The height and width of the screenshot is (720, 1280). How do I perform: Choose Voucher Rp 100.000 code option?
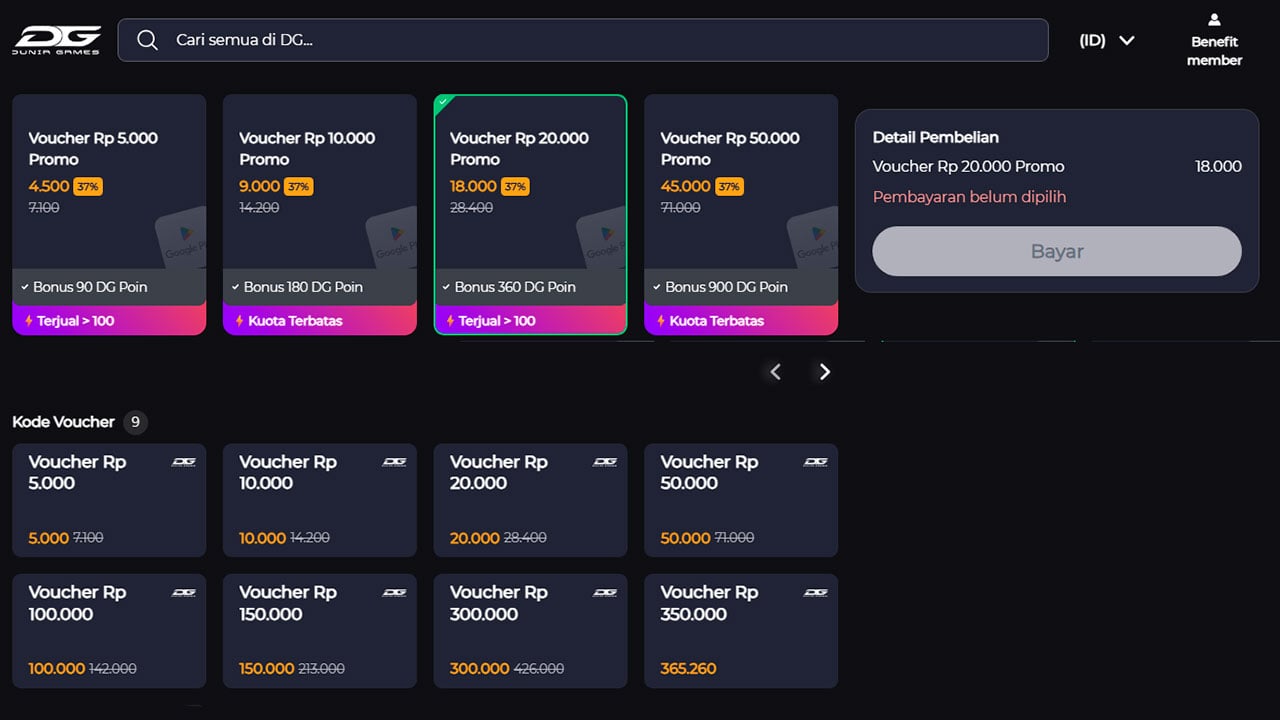pyautogui.click(x=109, y=631)
